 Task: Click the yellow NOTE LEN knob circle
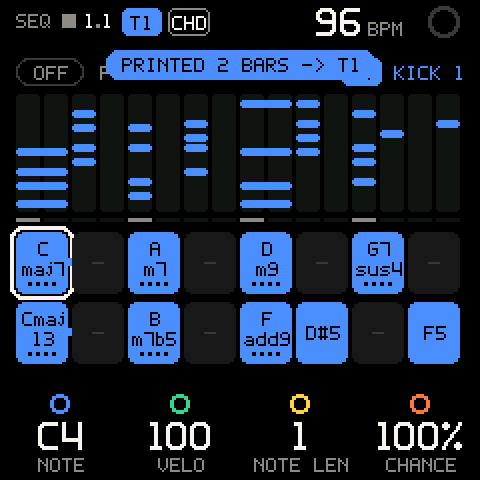click(300, 404)
